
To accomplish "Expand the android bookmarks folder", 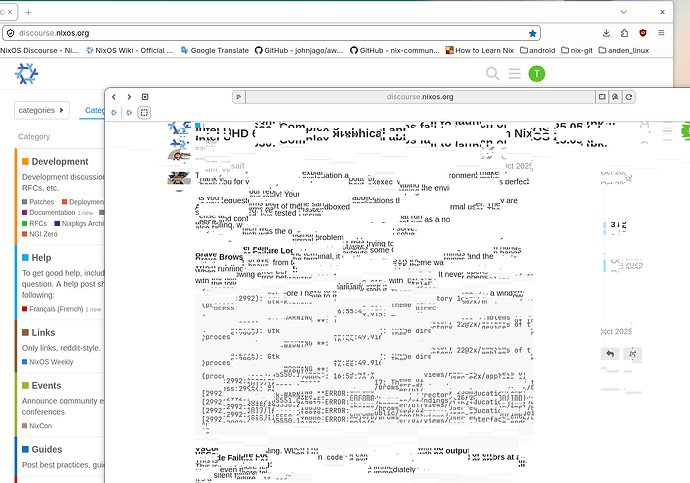I will (x=538, y=51).
